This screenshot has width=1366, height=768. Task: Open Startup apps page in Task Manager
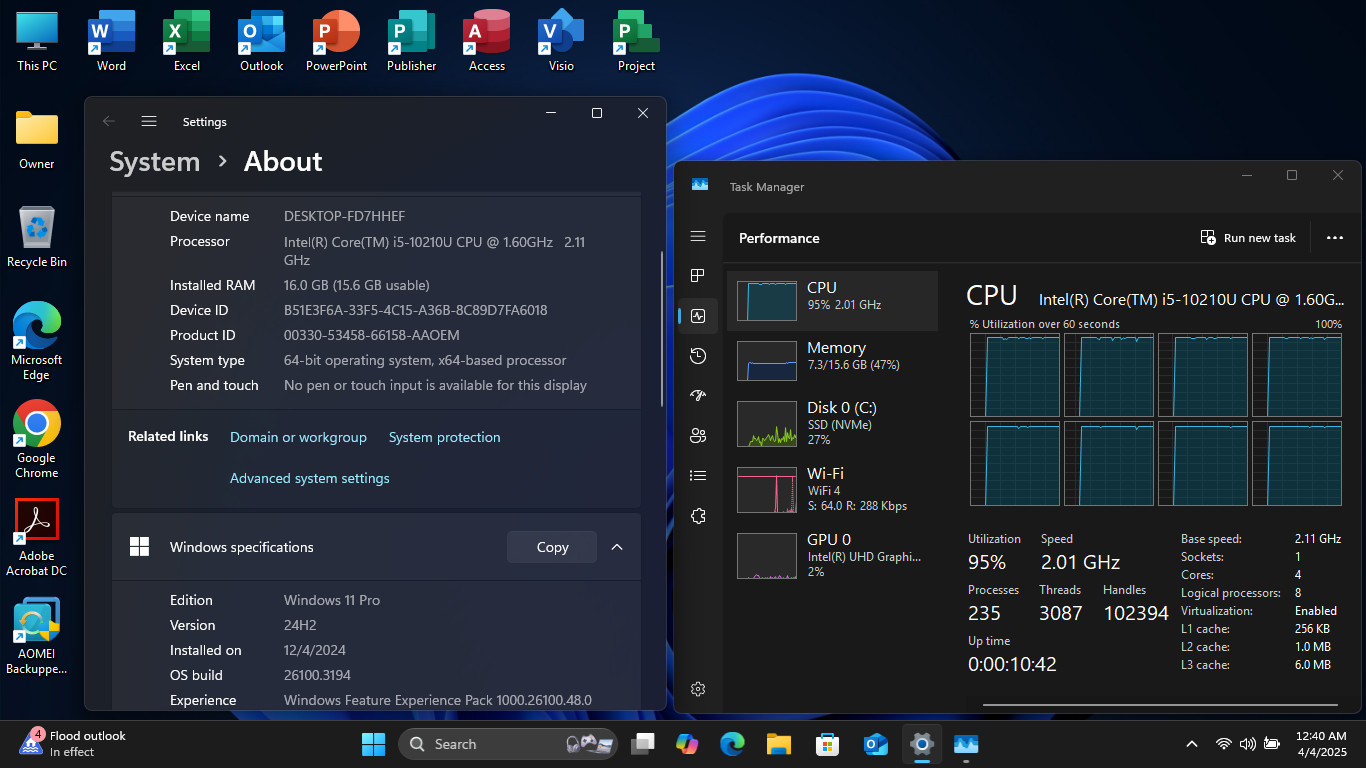(x=698, y=396)
